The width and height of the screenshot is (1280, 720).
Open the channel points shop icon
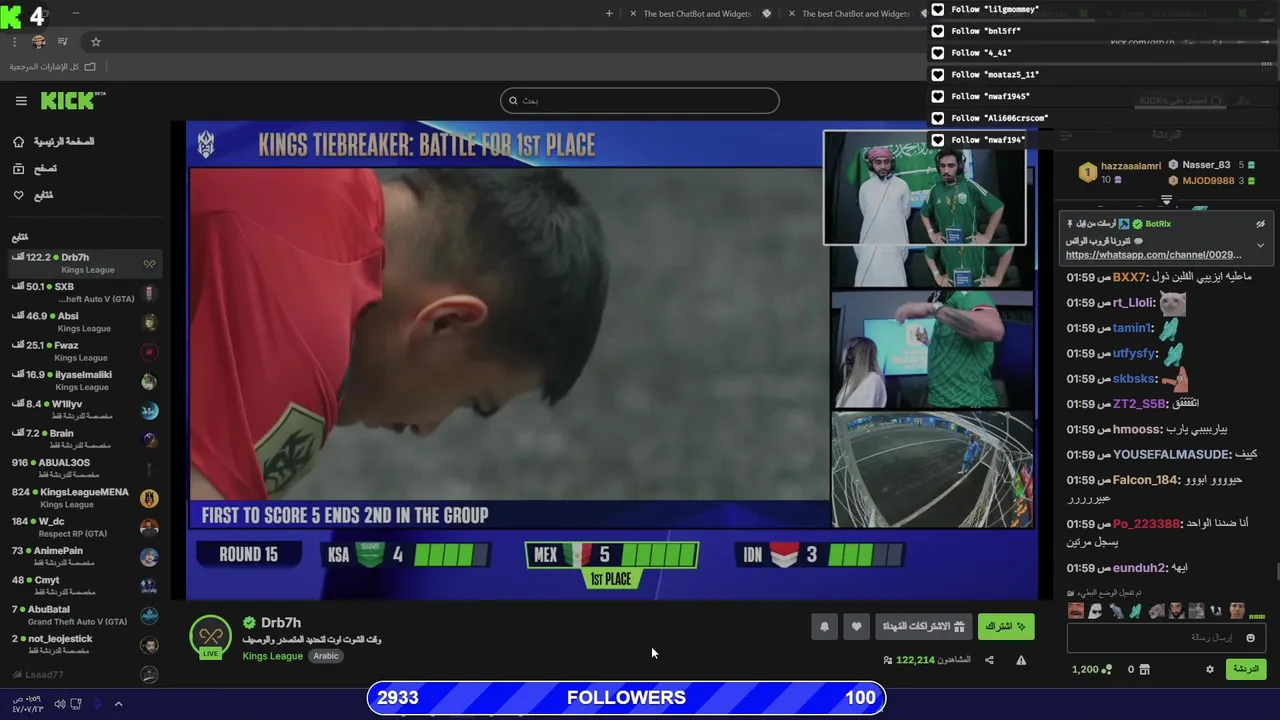(x=1145, y=669)
